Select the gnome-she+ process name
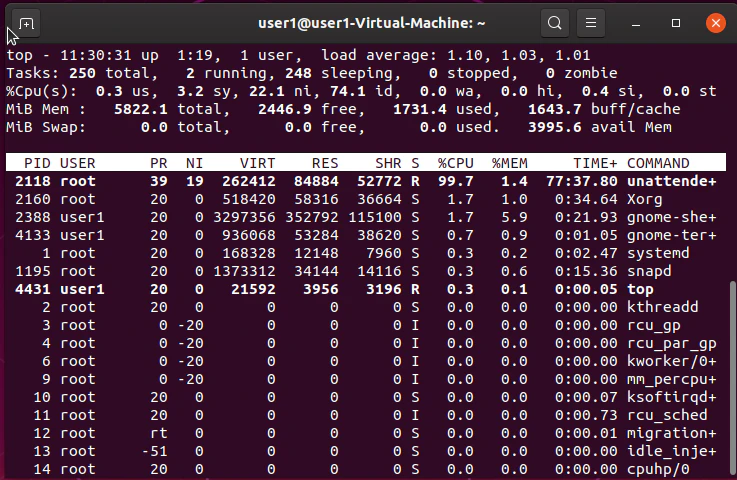This screenshot has height=480, width=737. (x=672, y=217)
